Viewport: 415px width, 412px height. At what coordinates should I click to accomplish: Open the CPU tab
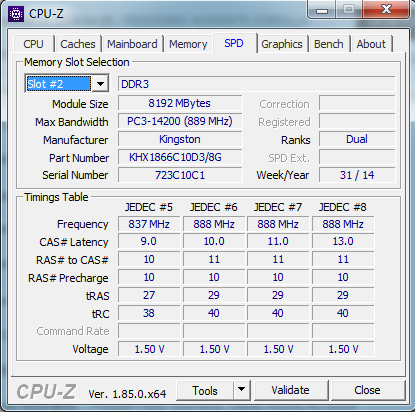(33, 44)
